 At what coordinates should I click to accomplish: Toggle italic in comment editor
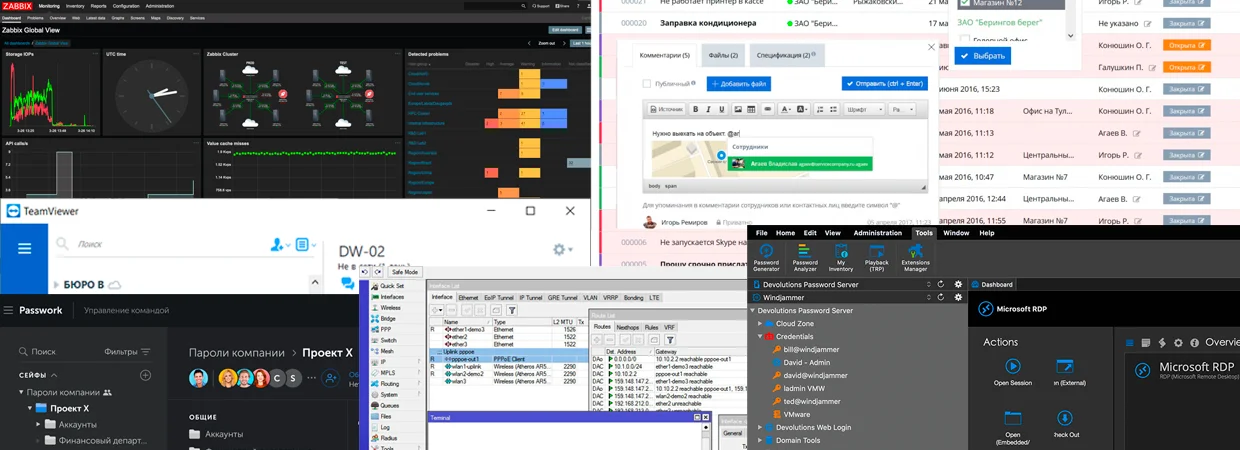[708, 109]
